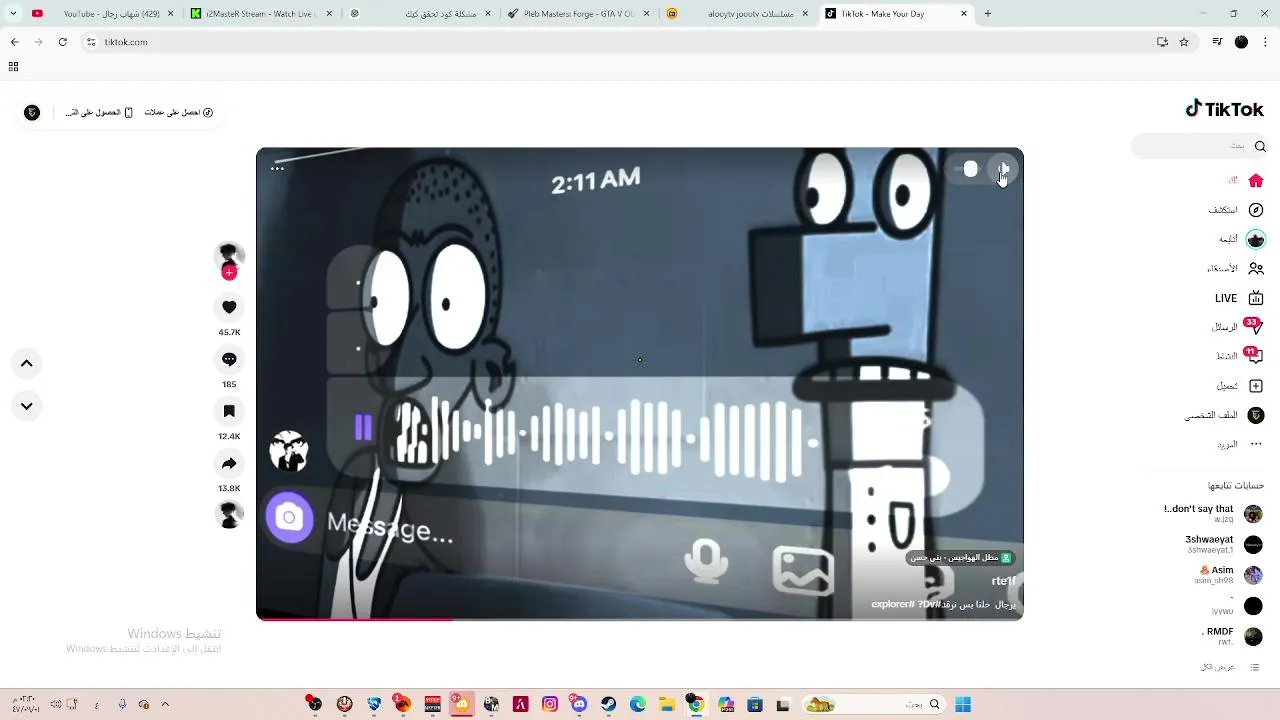Click the uploader username rte1f on the video
Viewport: 1280px width, 720px height.
click(x=1003, y=581)
